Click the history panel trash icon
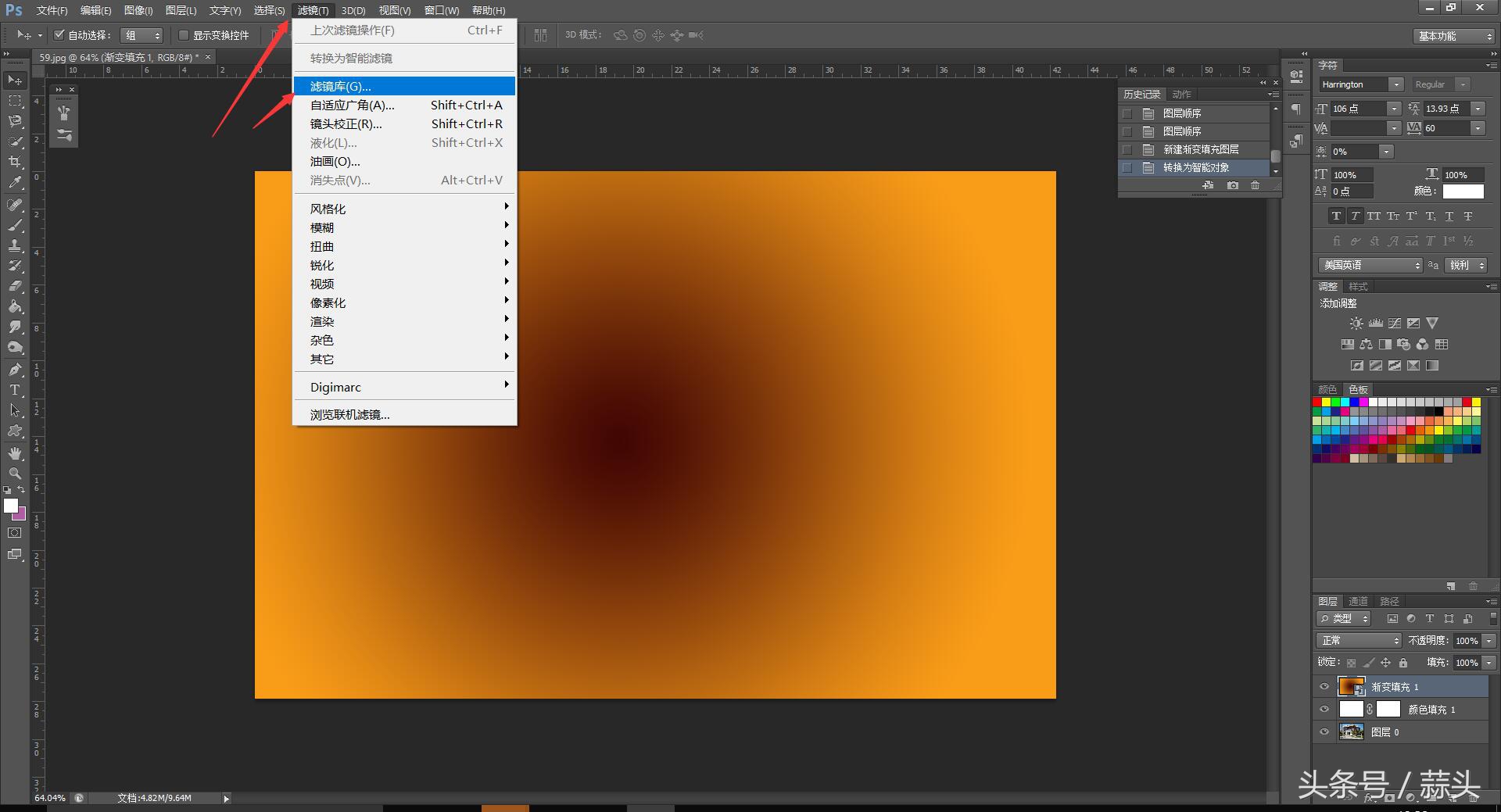This screenshot has width=1501, height=812. 1255,185
